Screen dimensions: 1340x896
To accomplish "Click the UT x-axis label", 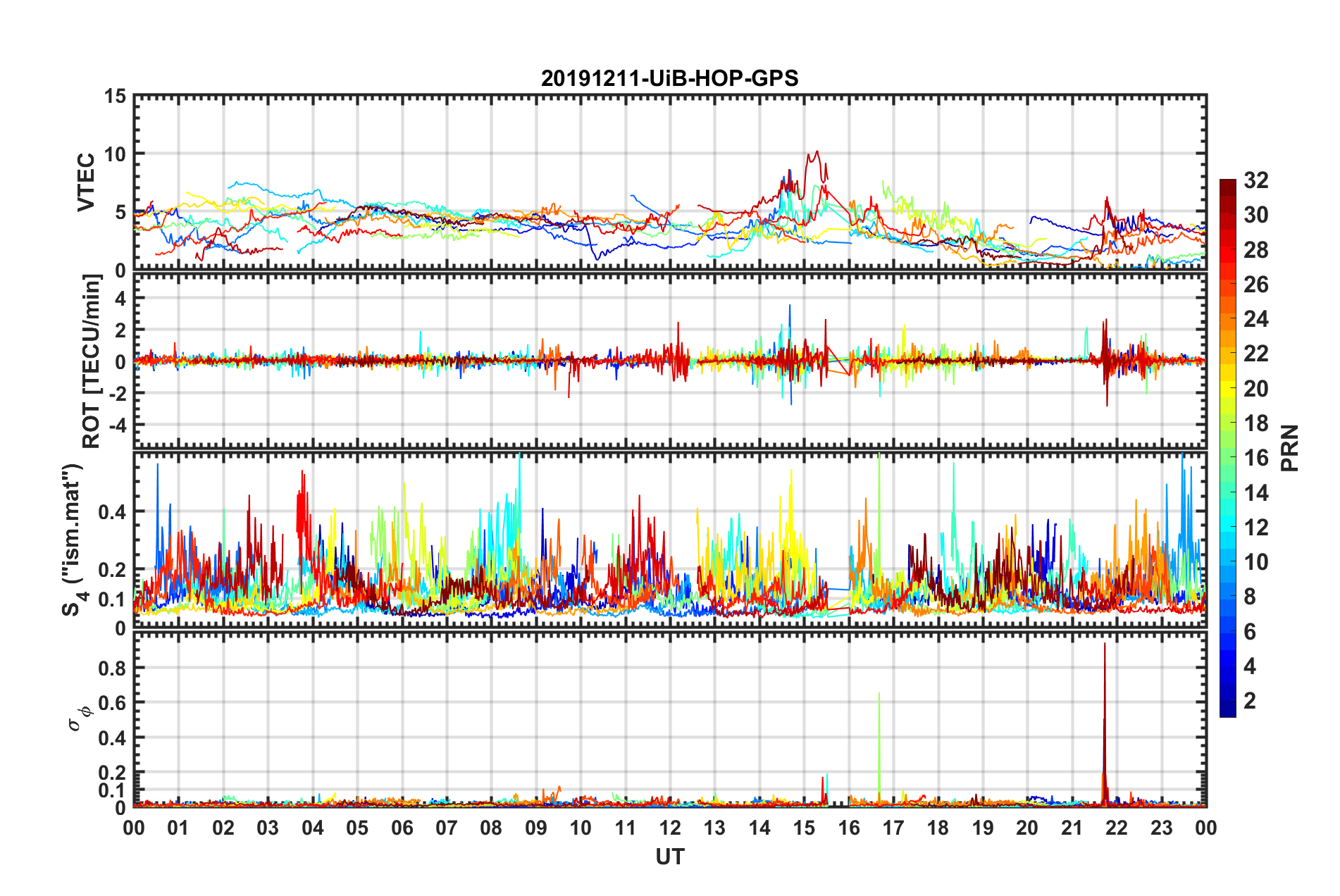I will [x=670, y=857].
